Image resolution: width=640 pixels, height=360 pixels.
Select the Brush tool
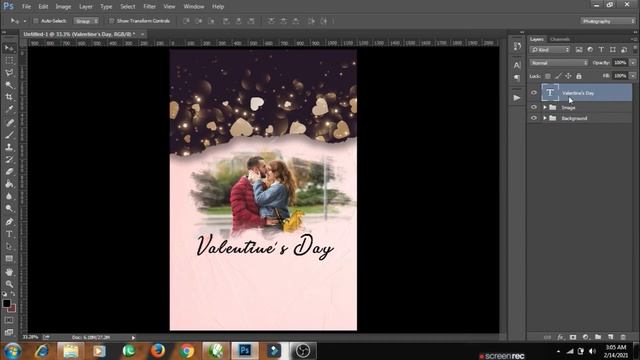click(9, 135)
